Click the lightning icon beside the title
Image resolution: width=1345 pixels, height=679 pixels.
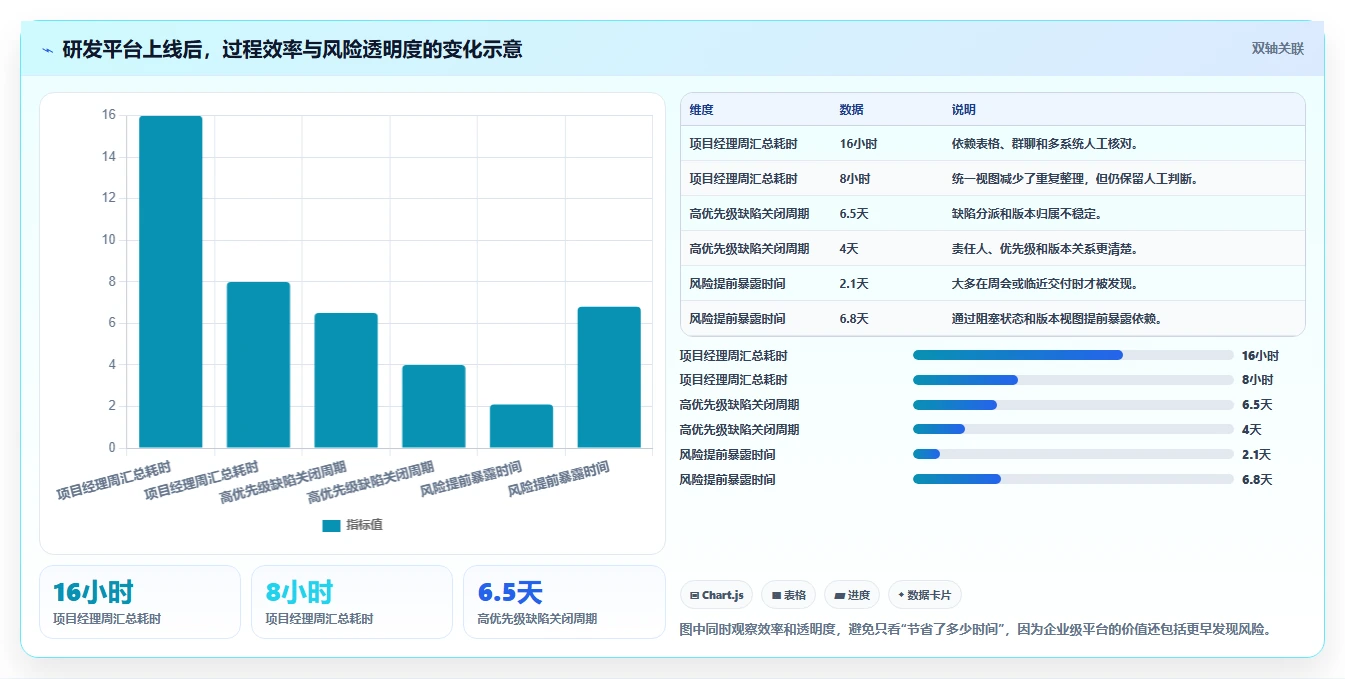[48, 50]
